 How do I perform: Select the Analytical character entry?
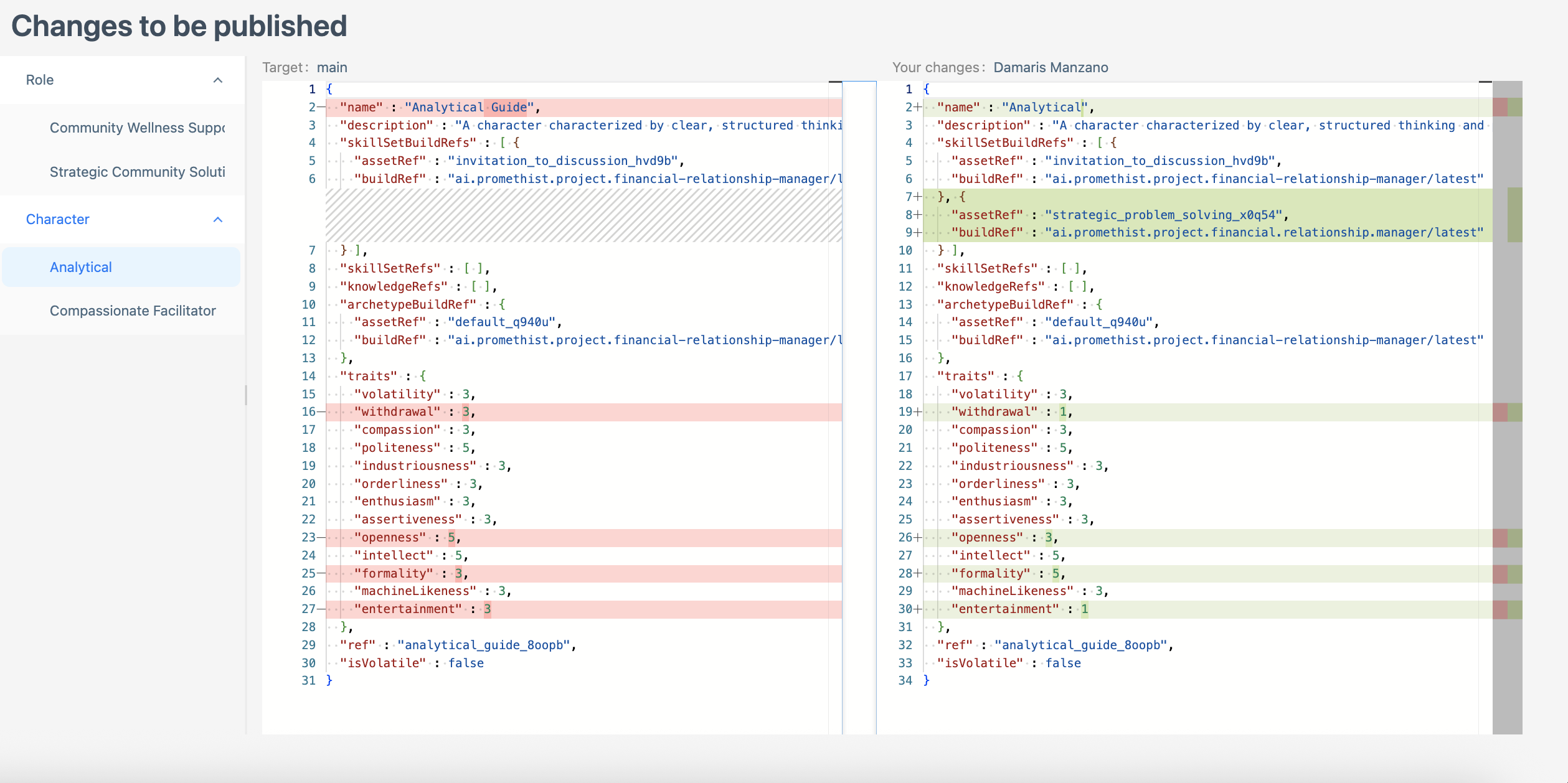(x=81, y=266)
